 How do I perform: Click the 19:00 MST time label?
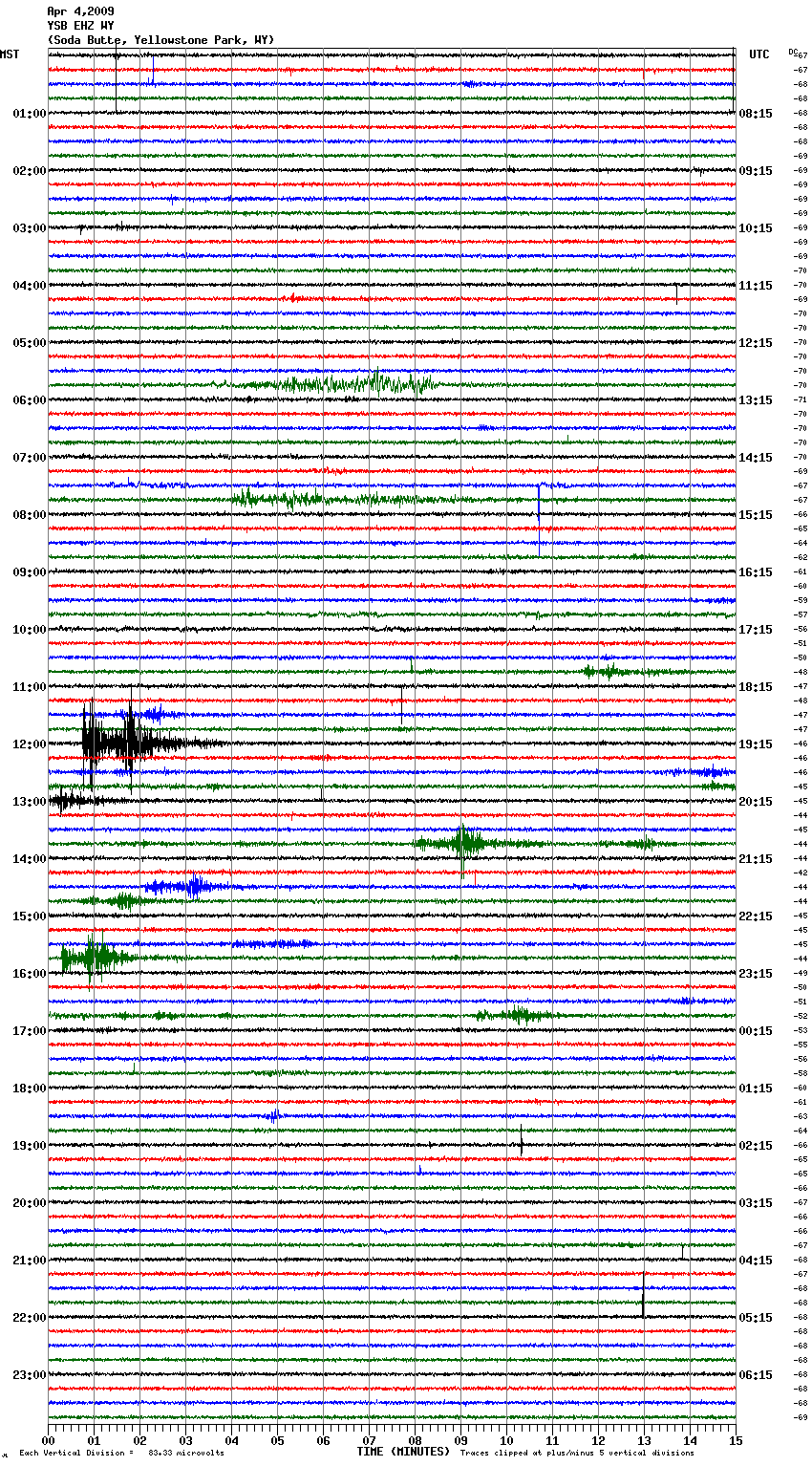click(x=29, y=1146)
